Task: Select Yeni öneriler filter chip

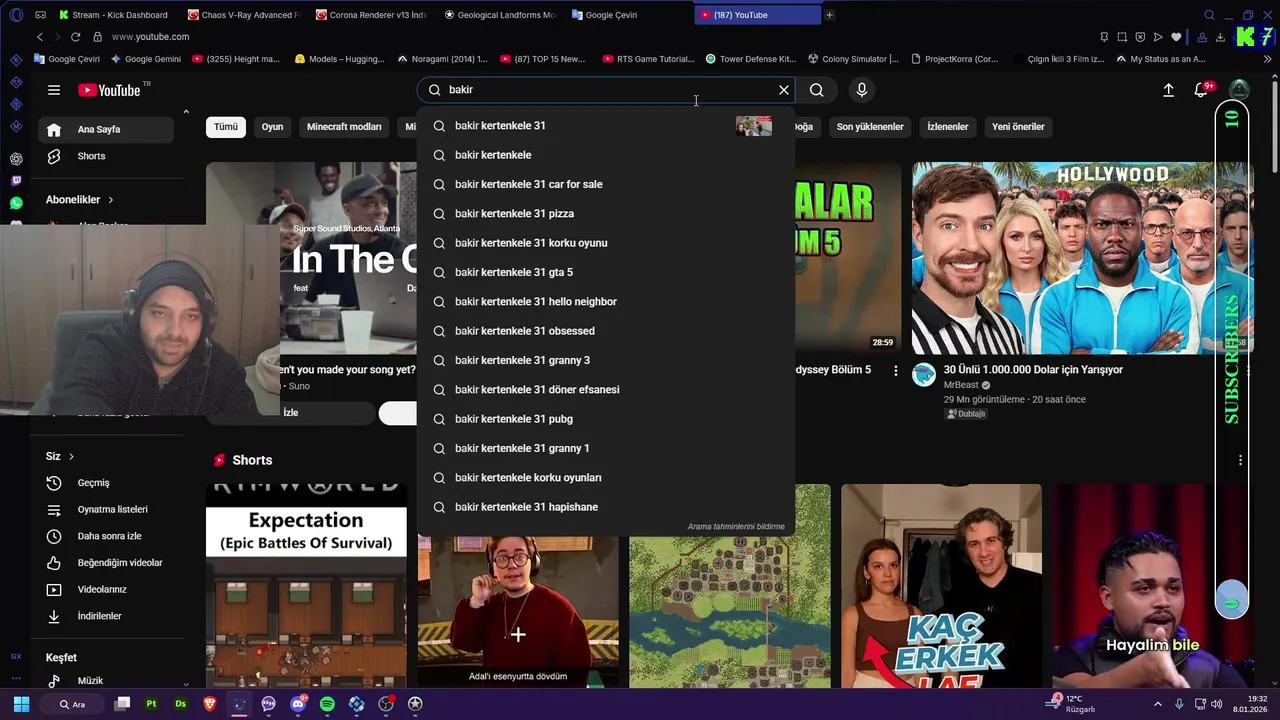Action: click(1018, 127)
